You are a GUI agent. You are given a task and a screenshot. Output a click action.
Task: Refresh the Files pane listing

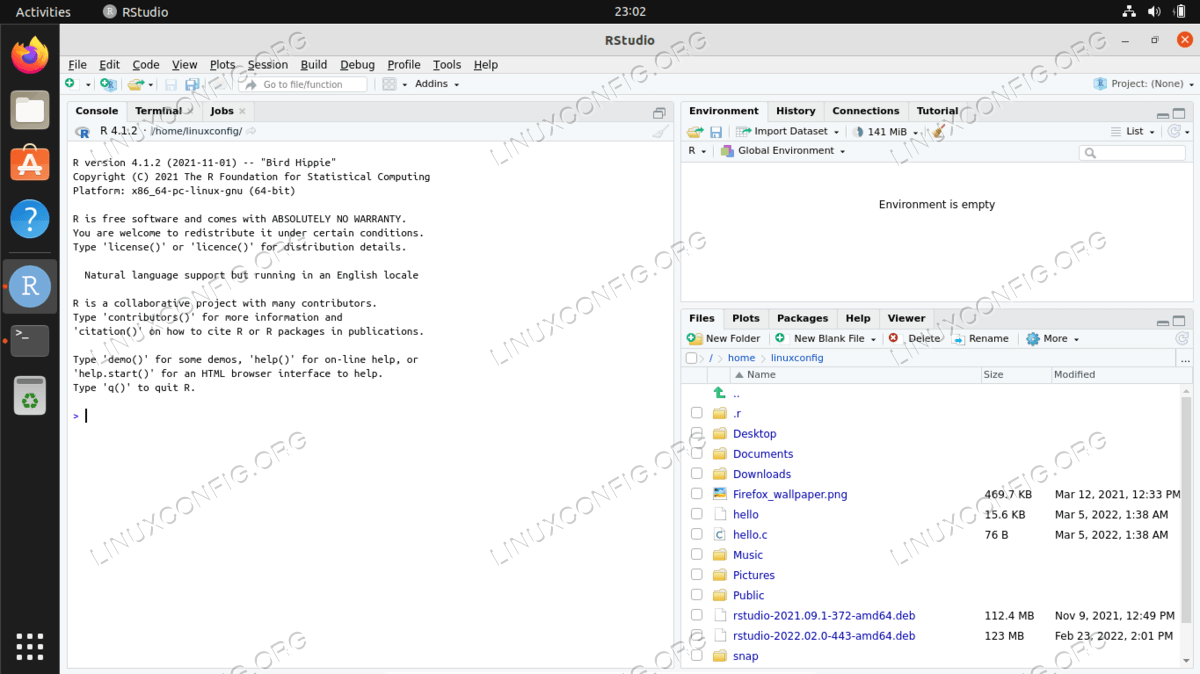click(x=1182, y=339)
